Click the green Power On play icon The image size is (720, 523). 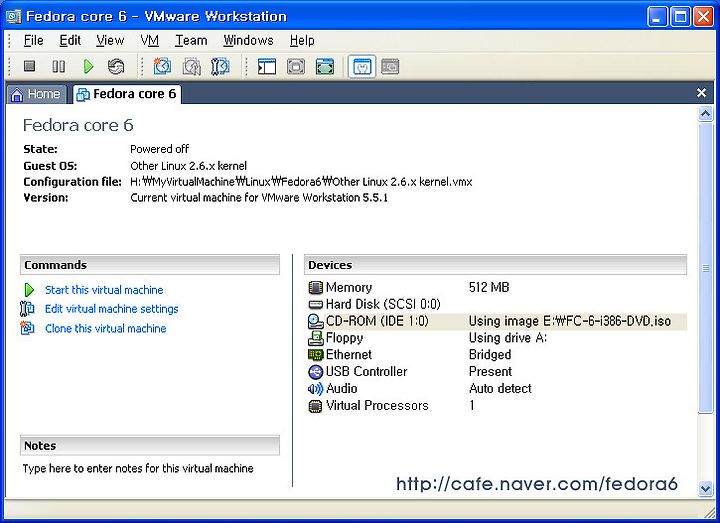pyautogui.click(x=89, y=67)
